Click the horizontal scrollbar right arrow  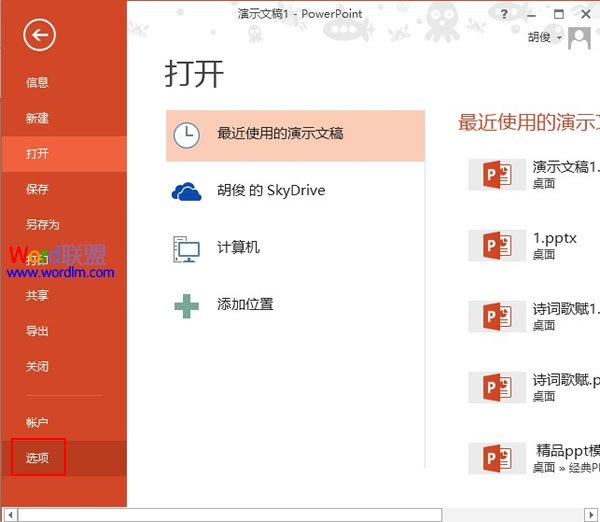coord(590,515)
